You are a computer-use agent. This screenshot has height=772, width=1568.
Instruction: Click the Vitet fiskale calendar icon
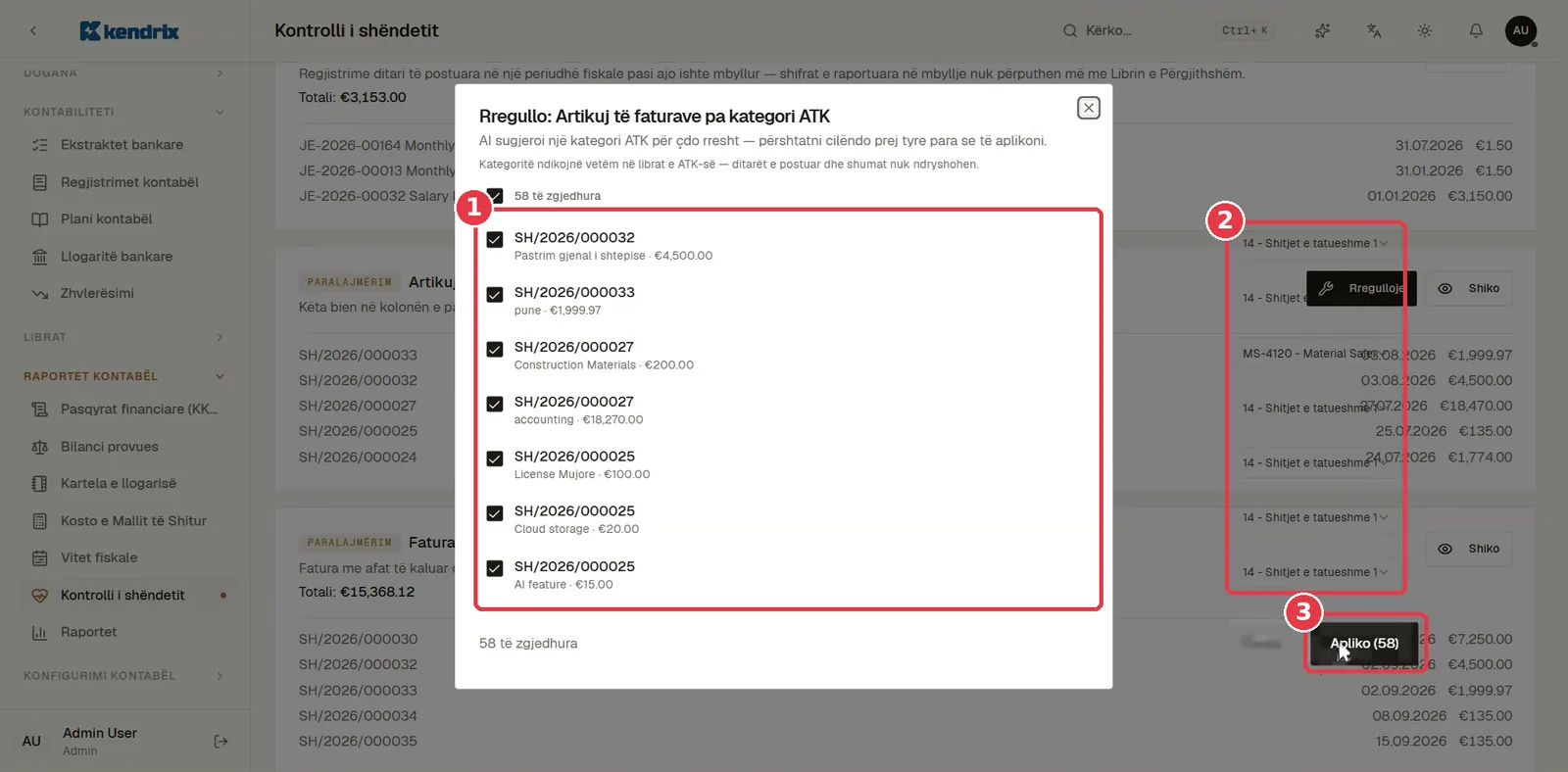coord(40,558)
